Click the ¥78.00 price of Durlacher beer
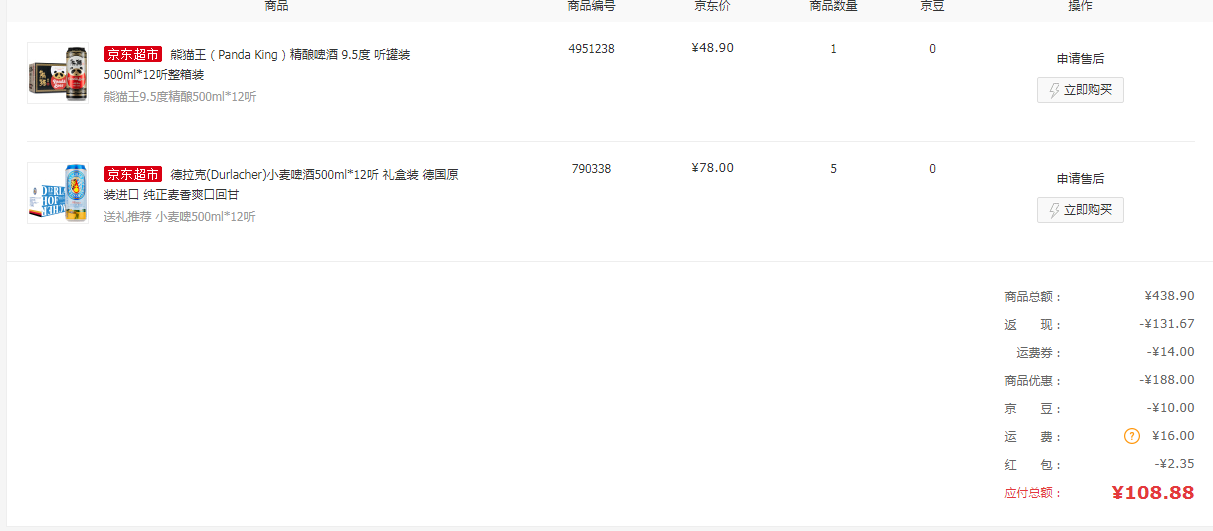 (712, 168)
